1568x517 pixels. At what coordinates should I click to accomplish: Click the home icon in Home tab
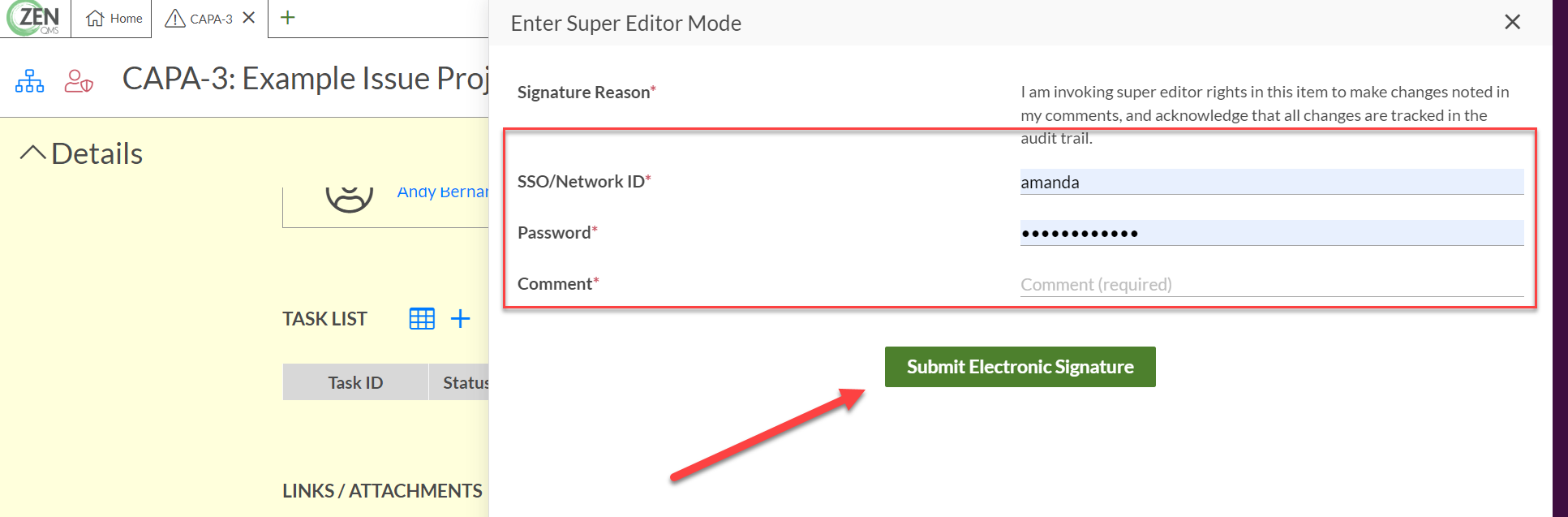pos(95,18)
